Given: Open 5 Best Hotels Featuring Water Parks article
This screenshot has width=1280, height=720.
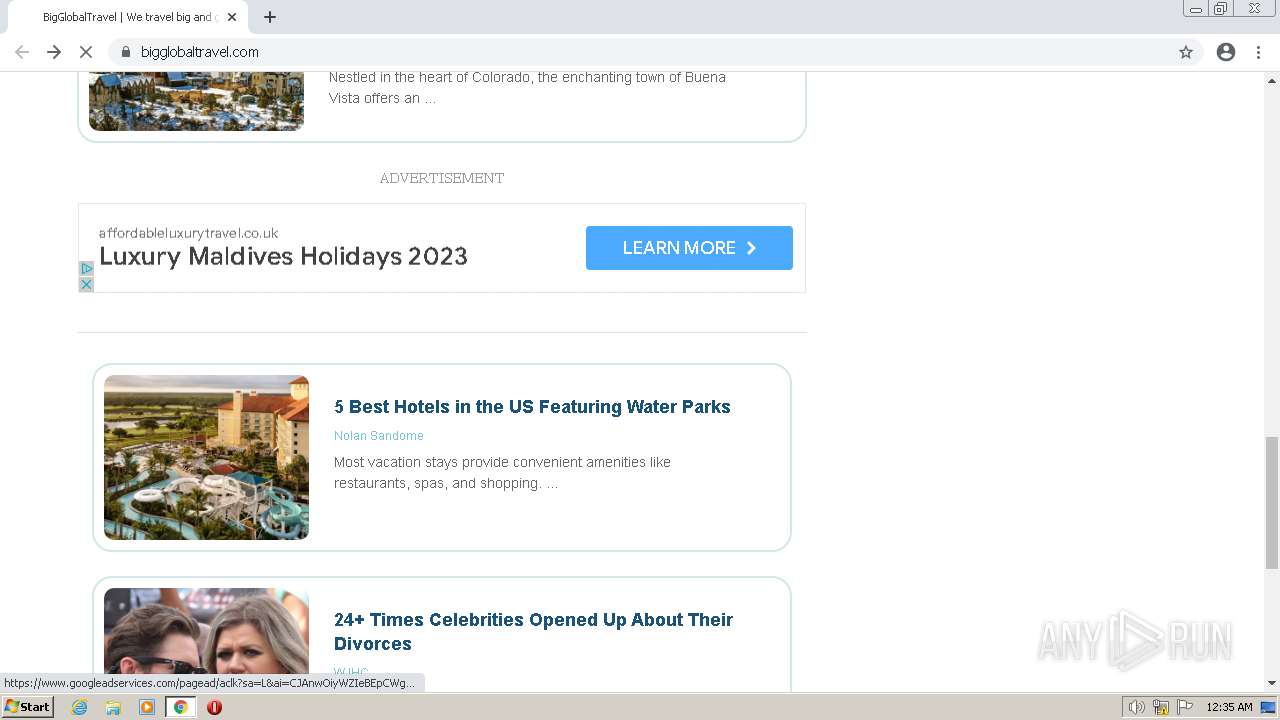Looking at the screenshot, I should [x=532, y=407].
